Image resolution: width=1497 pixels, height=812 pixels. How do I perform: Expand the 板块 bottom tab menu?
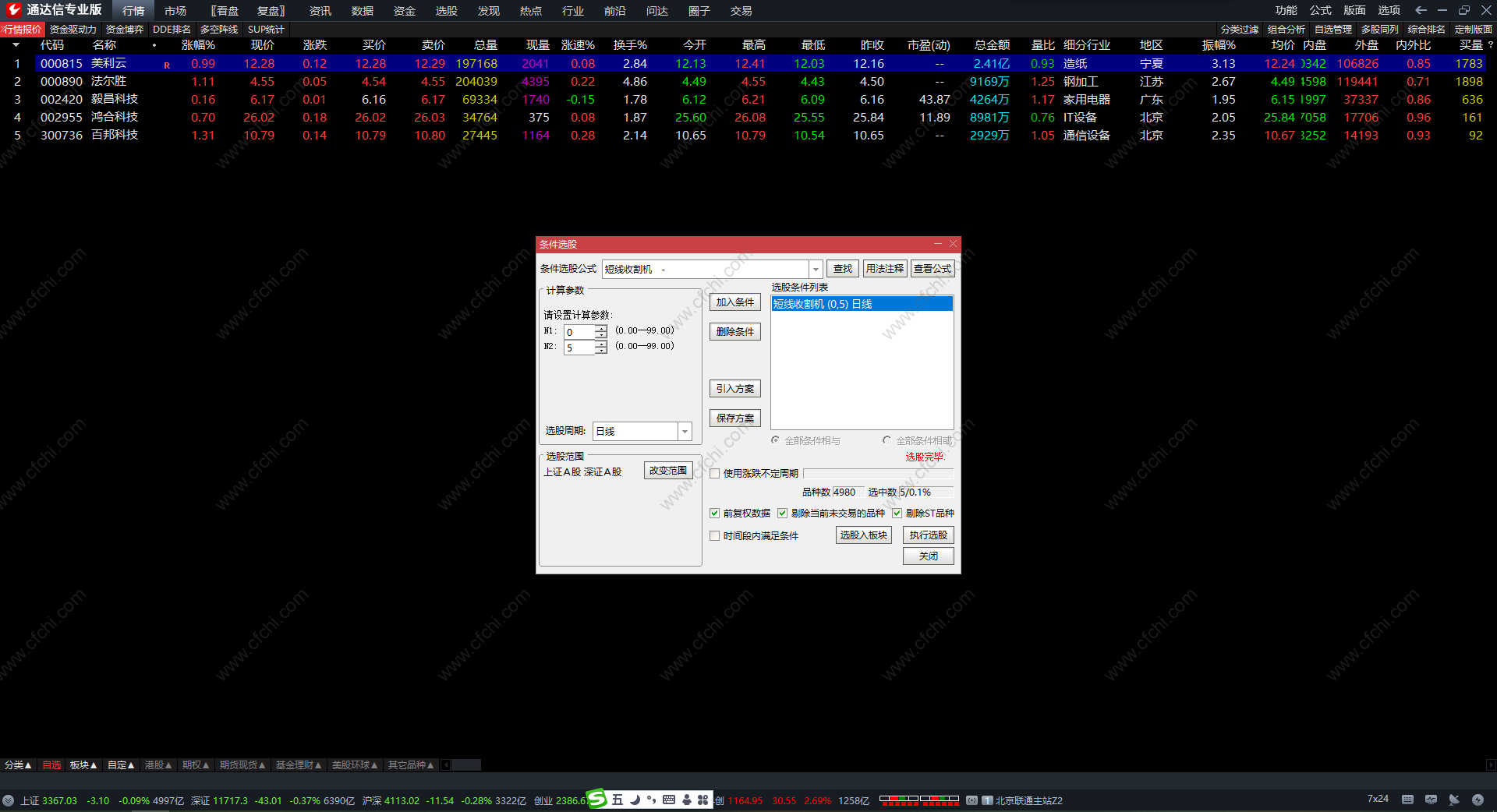click(x=83, y=765)
